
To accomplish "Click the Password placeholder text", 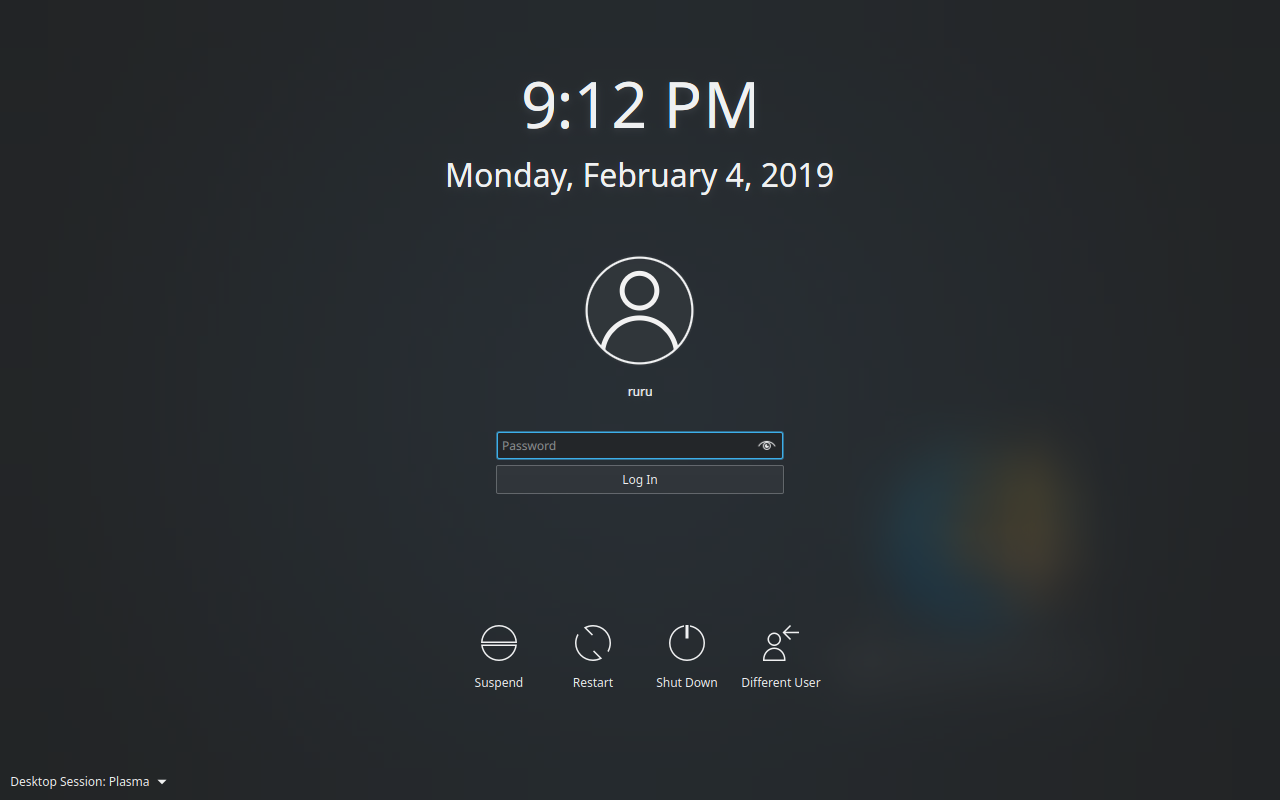I will point(529,446).
